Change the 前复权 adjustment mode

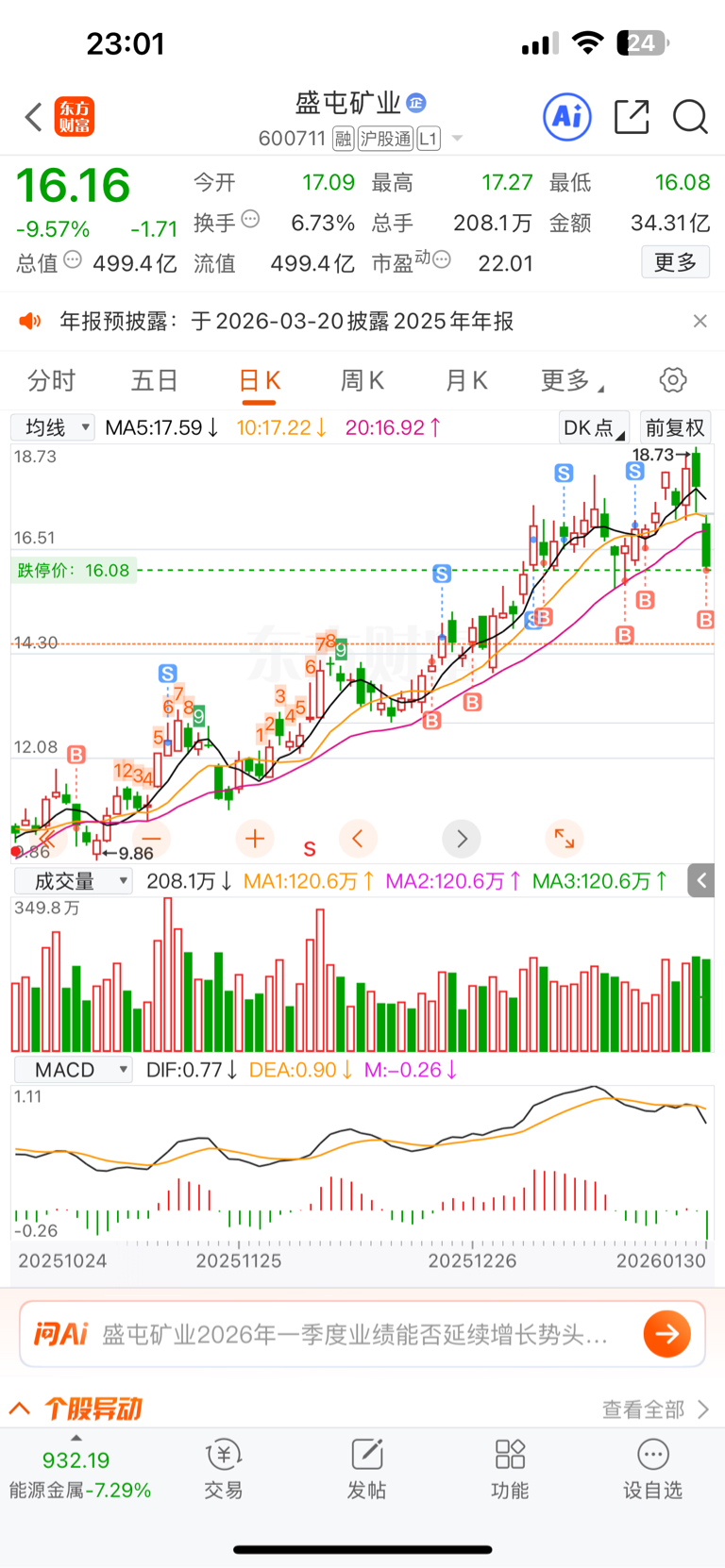click(x=675, y=427)
